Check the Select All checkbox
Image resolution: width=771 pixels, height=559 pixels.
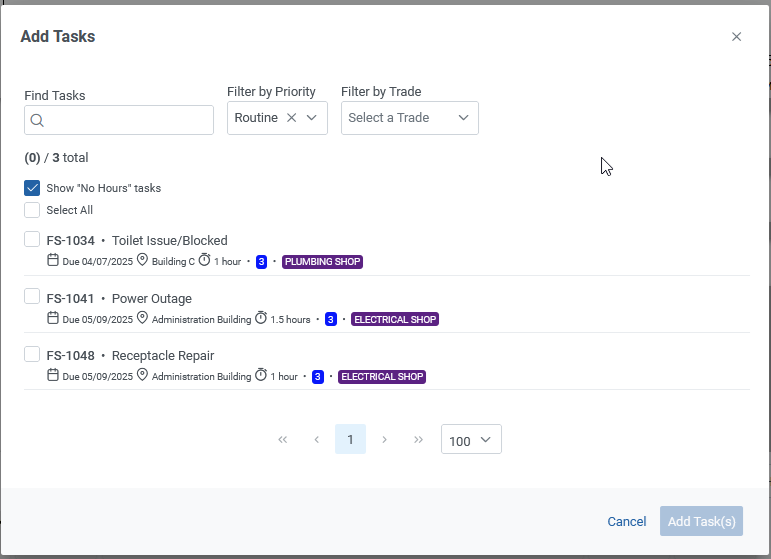click(x=32, y=210)
